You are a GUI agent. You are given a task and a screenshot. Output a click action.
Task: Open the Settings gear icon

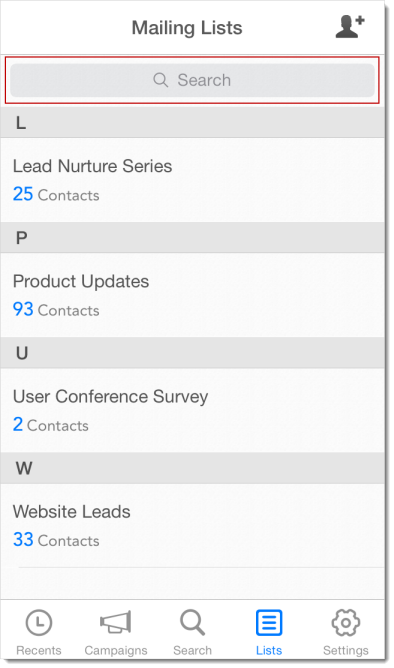345,623
